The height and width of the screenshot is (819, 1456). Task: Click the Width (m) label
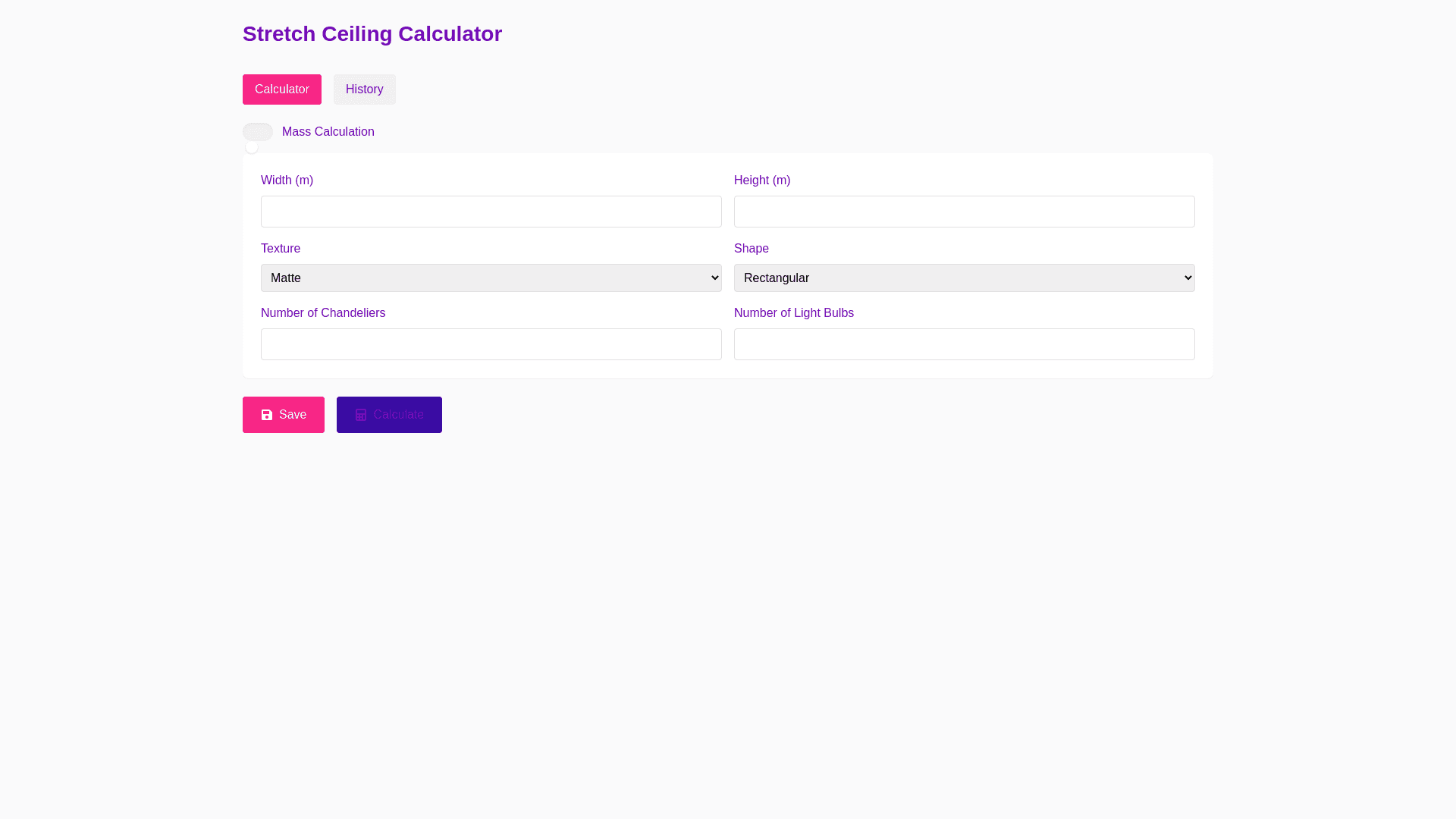tap(287, 180)
